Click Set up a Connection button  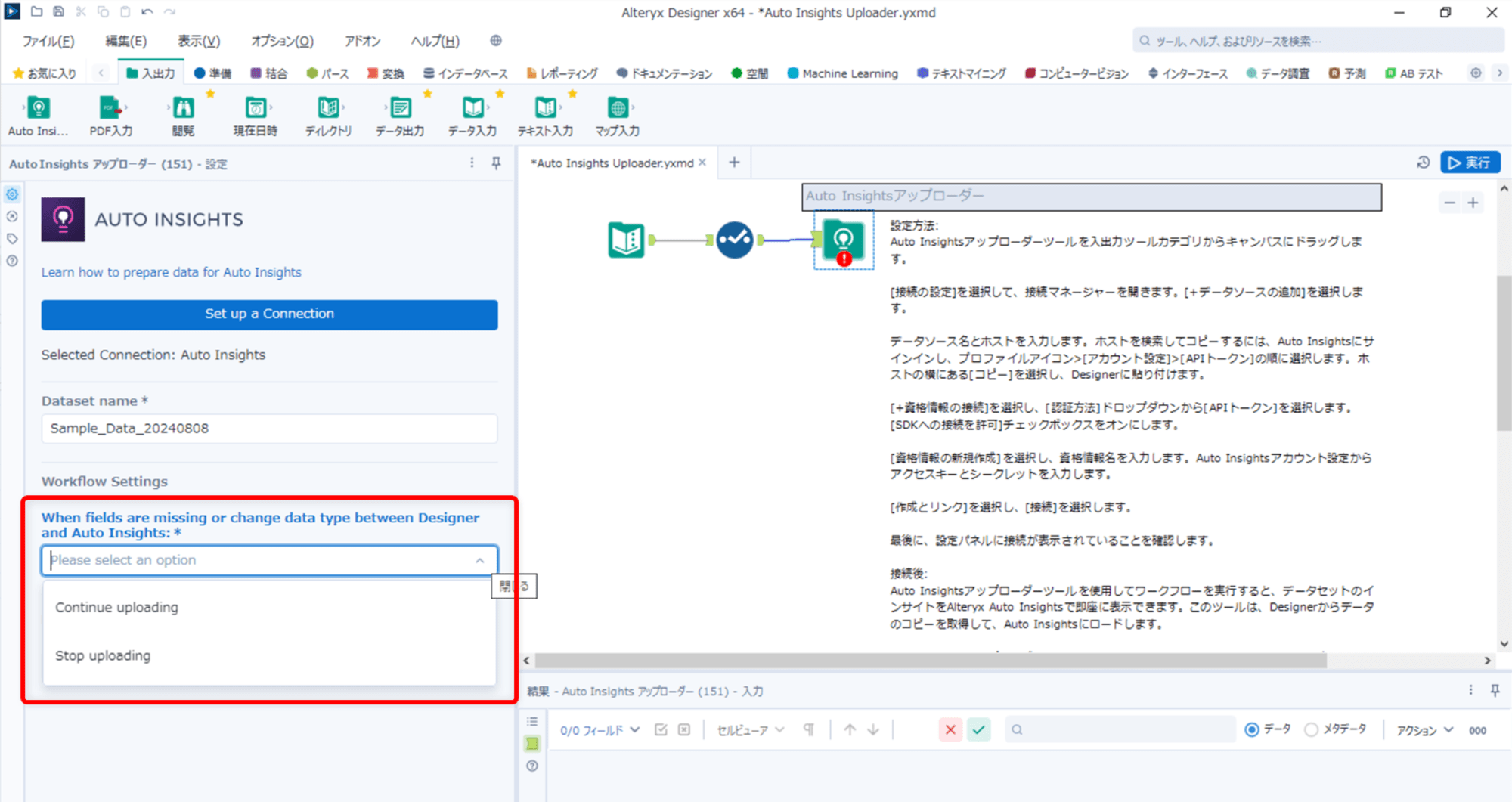269,314
